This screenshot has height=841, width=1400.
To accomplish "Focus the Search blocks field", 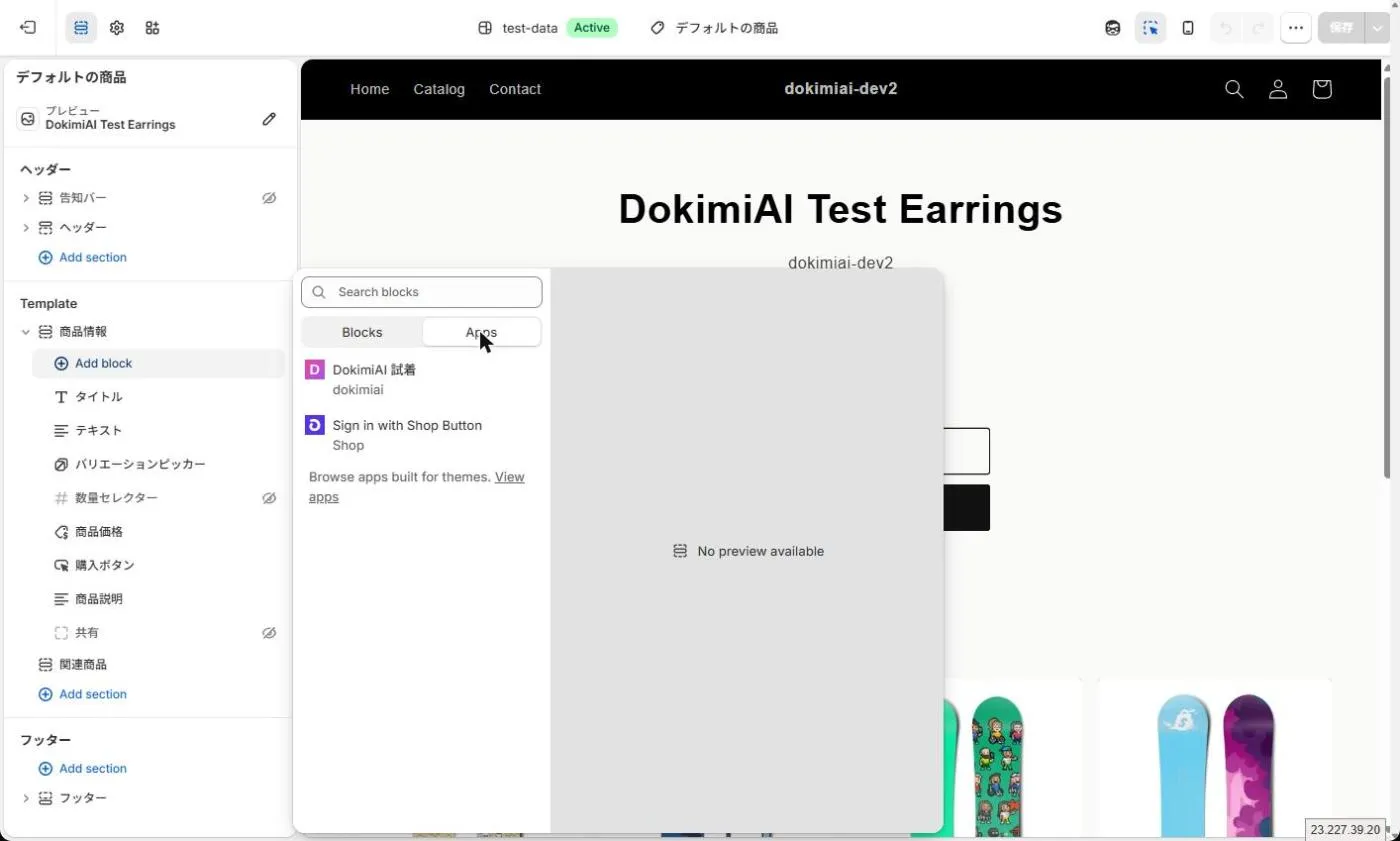I will coord(422,292).
